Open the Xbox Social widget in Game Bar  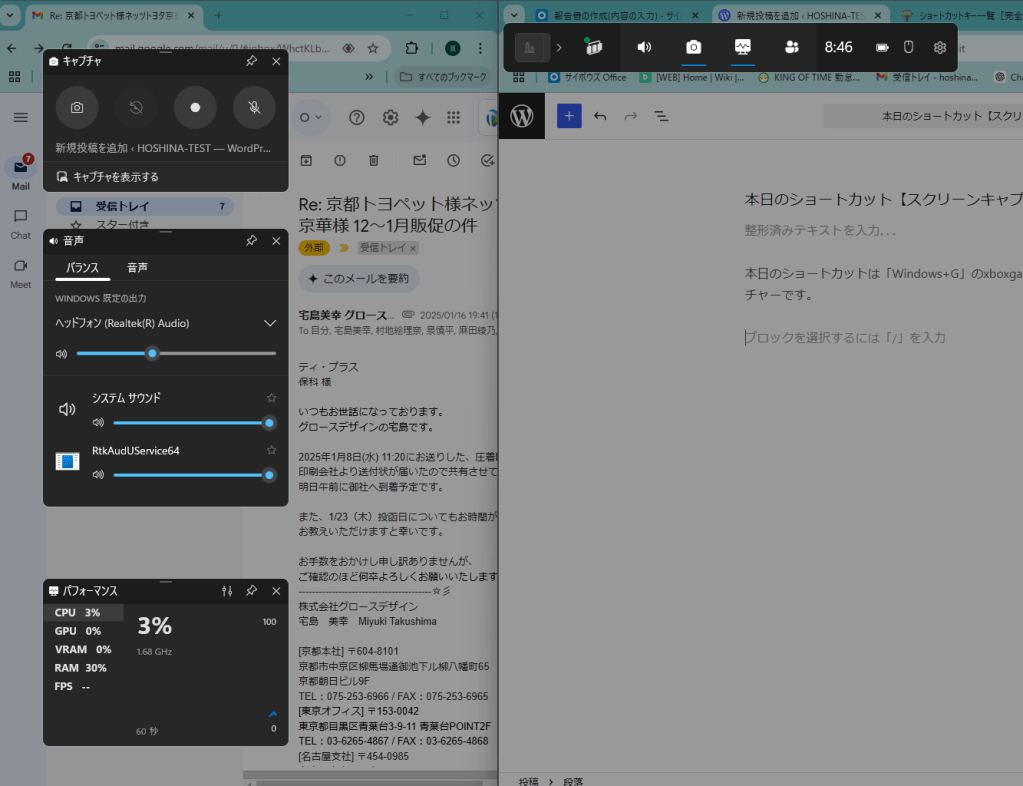click(x=791, y=47)
